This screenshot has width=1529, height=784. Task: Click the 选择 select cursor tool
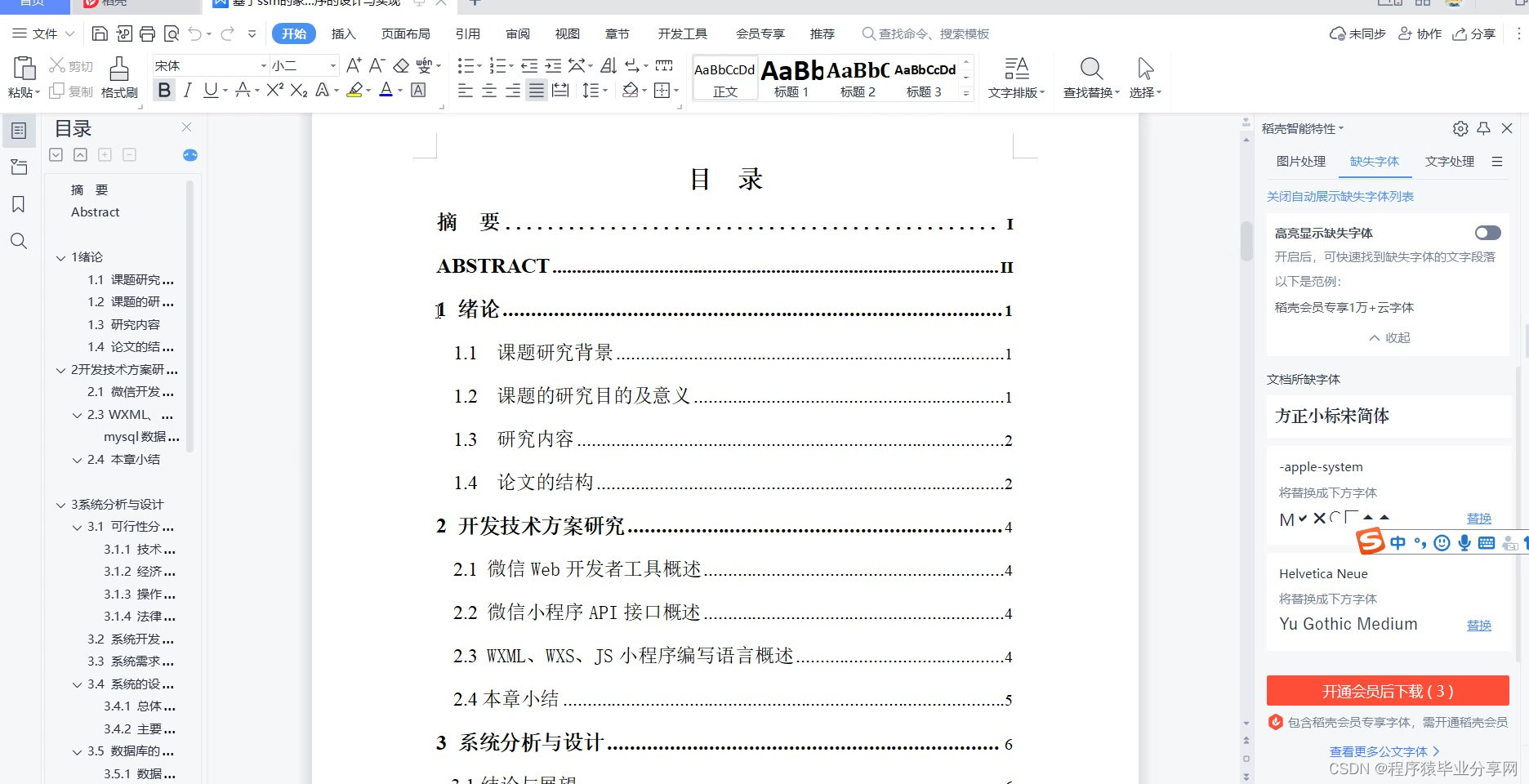1145,78
